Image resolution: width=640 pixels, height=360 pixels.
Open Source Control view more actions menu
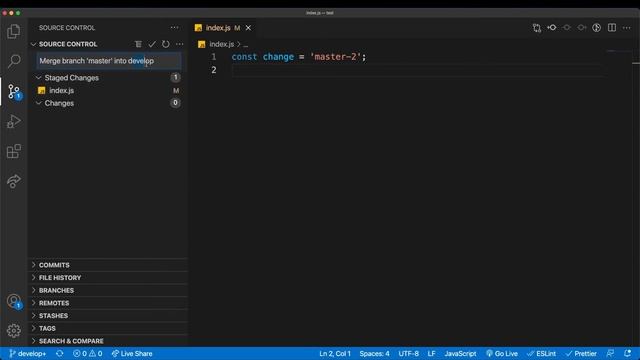point(174,28)
